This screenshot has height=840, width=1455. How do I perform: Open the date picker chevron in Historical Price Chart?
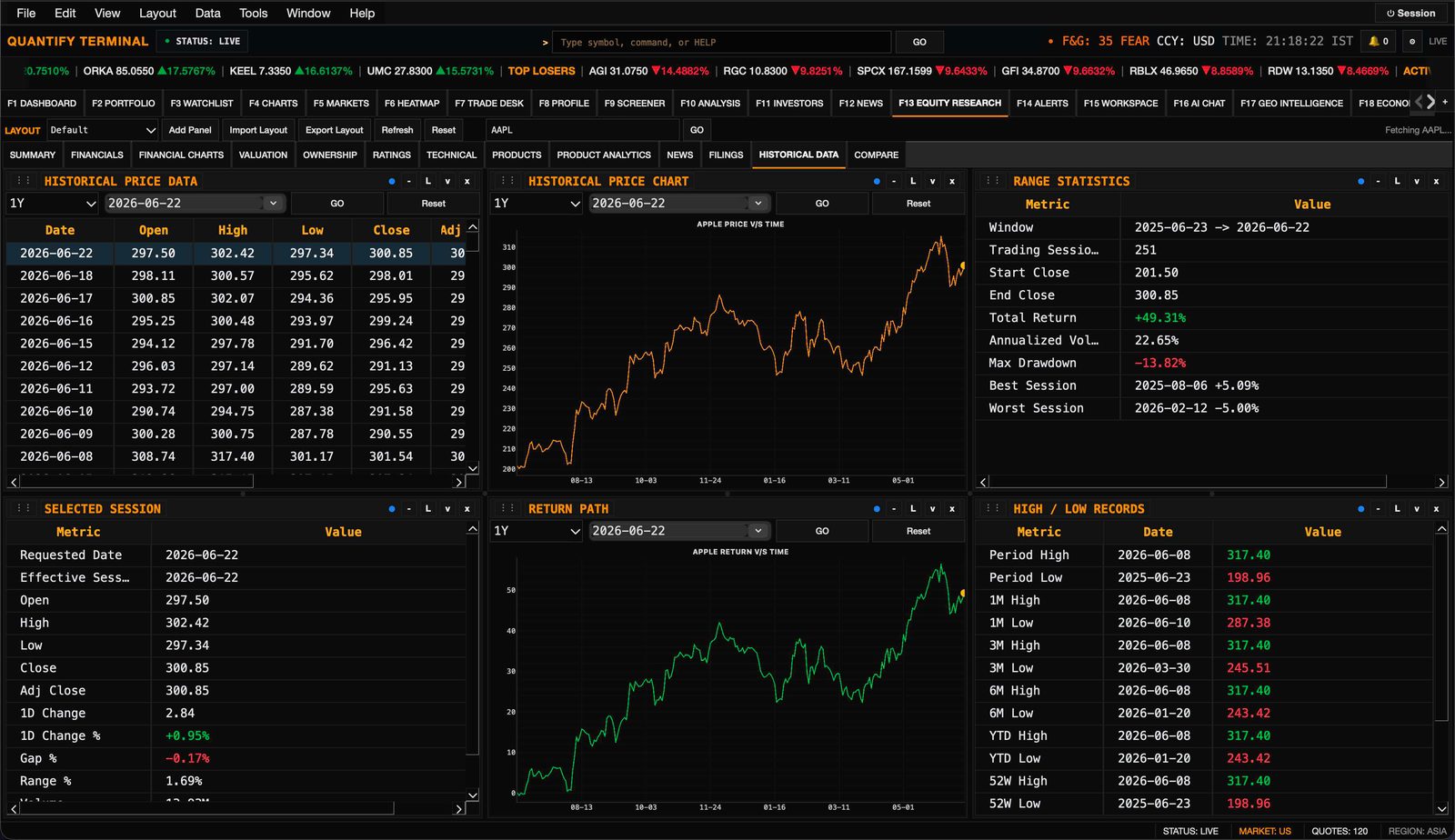758,204
